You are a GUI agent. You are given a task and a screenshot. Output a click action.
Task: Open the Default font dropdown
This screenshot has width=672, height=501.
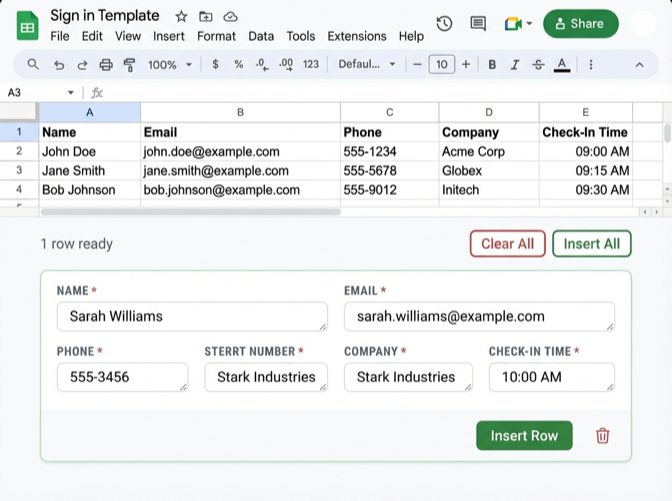pyautogui.click(x=367, y=65)
